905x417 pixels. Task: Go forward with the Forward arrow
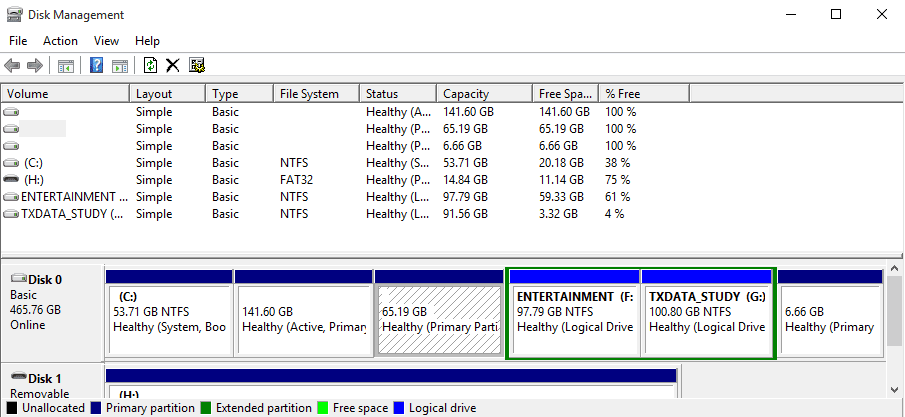pos(35,65)
